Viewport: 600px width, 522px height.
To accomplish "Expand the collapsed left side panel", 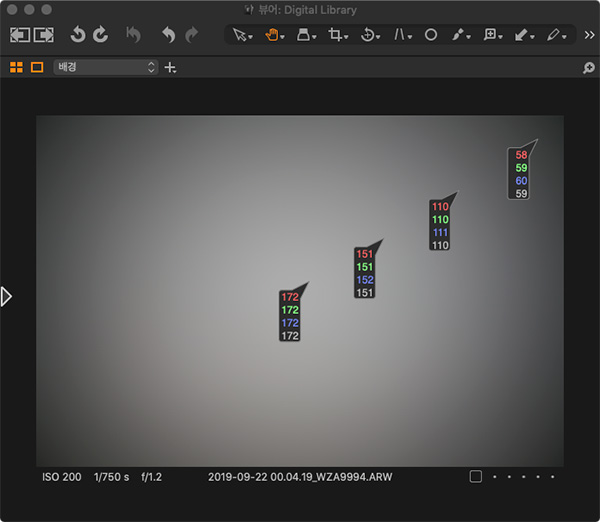I will pos(6,296).
